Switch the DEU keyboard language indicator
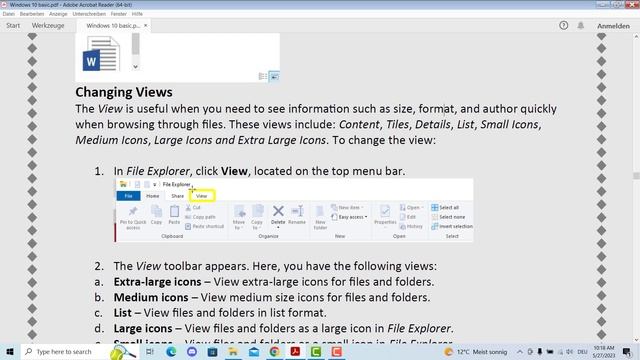 click(582, 351)
